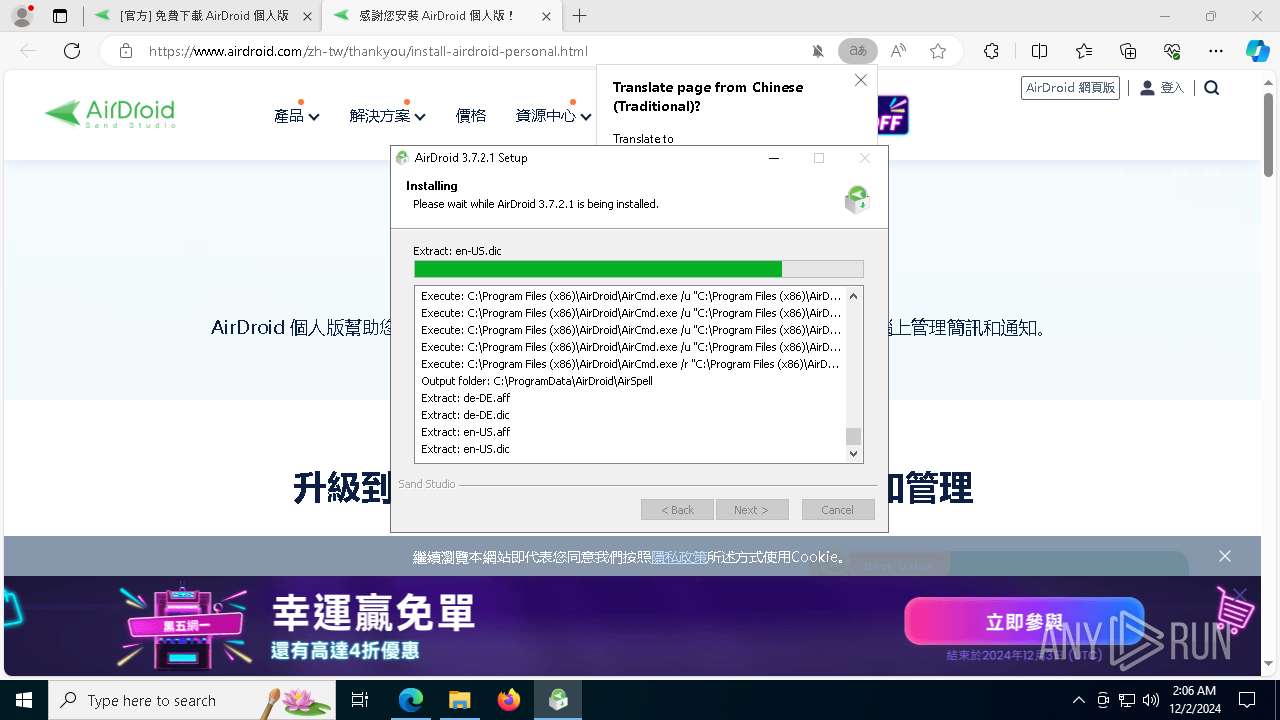Add this page to favorites star

pos(938,51)
